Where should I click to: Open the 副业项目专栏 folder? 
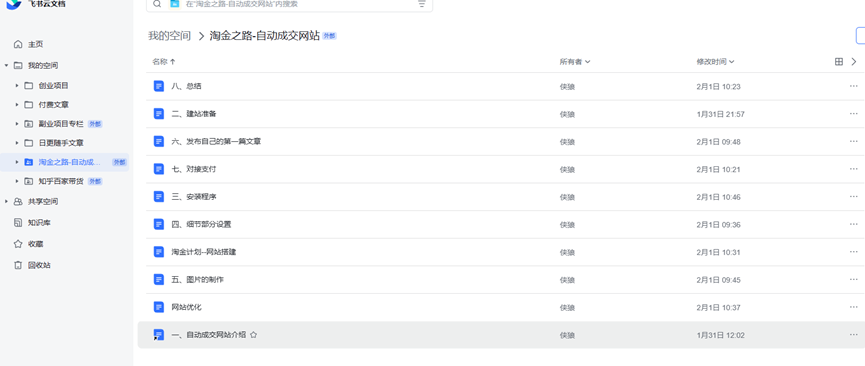point(61,124)
